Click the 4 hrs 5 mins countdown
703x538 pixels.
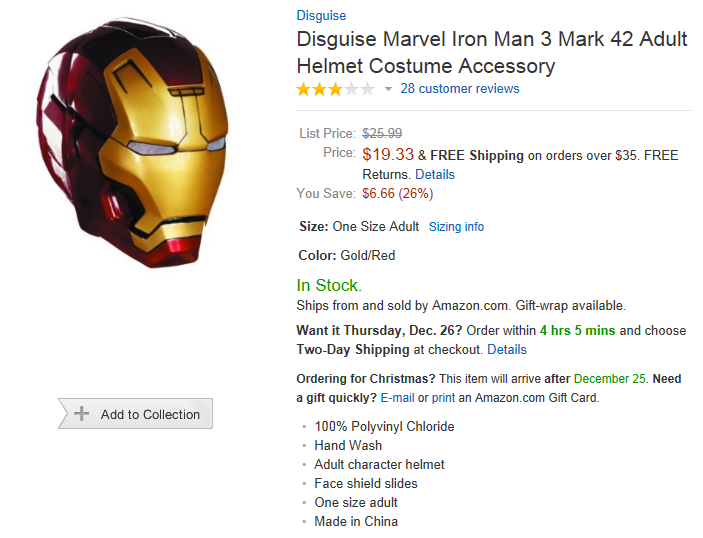tap(578, 331)
